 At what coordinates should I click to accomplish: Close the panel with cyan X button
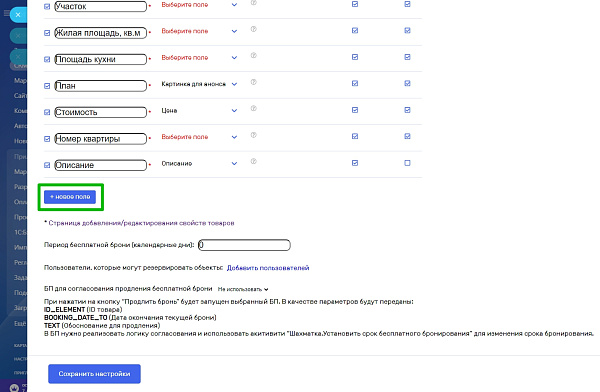point(18,15)
